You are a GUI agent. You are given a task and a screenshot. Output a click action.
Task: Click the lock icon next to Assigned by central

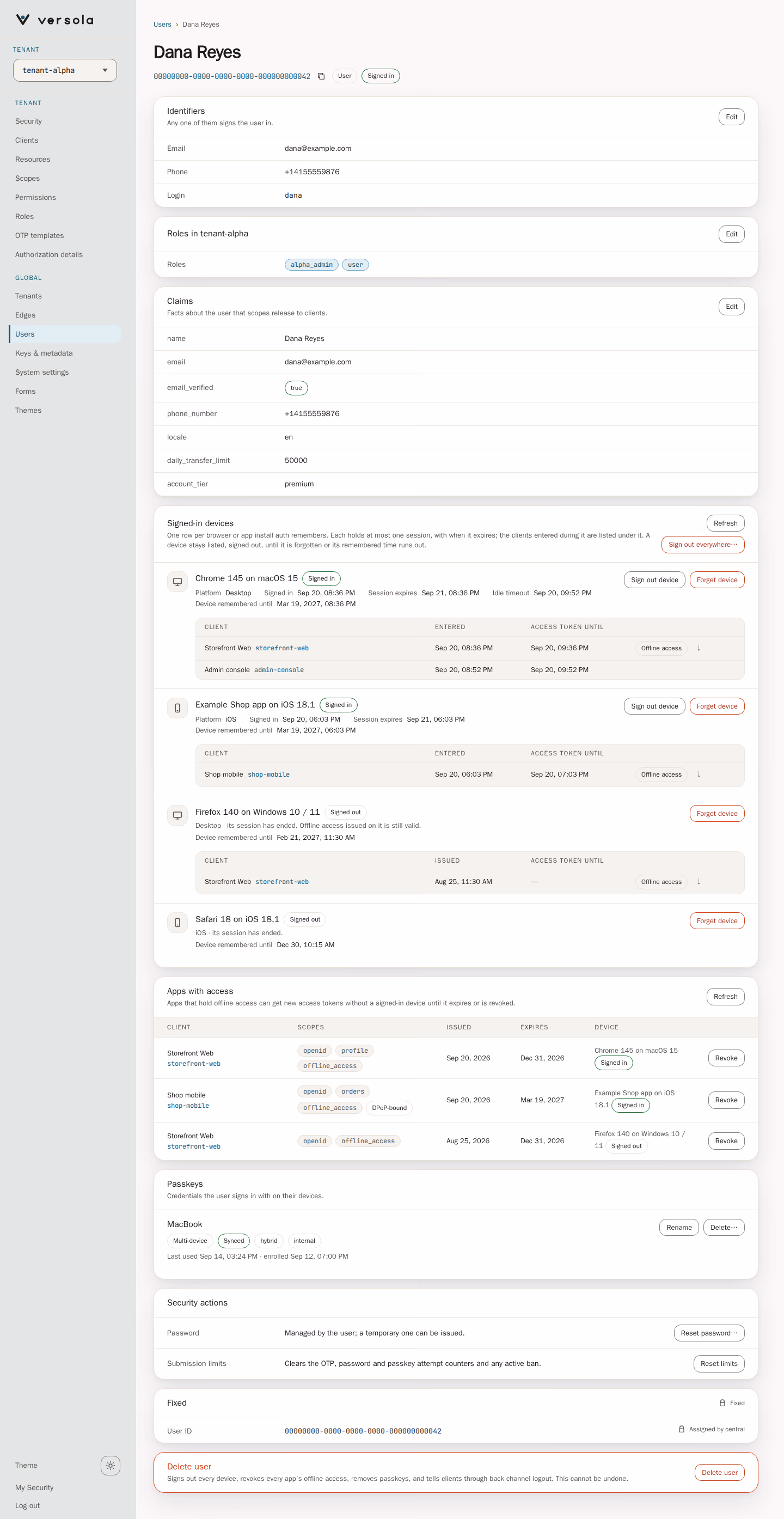[682, 1429]
